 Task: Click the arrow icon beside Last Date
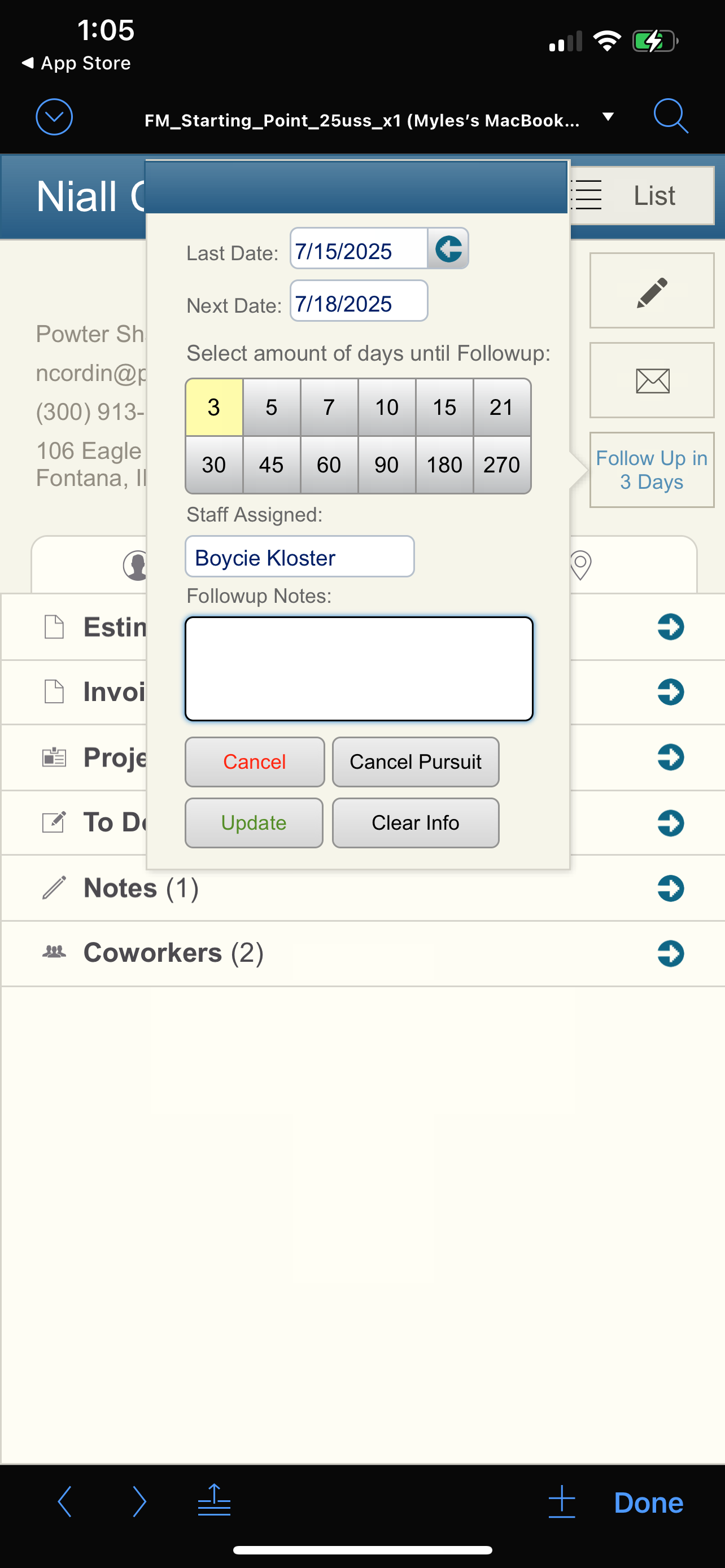(449, 248)
